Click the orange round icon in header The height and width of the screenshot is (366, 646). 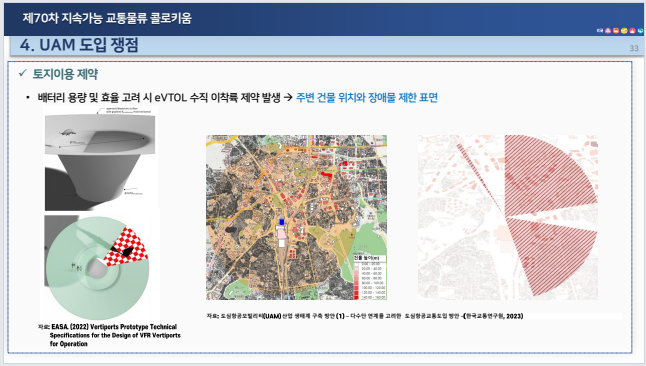(x=616, y=31)
